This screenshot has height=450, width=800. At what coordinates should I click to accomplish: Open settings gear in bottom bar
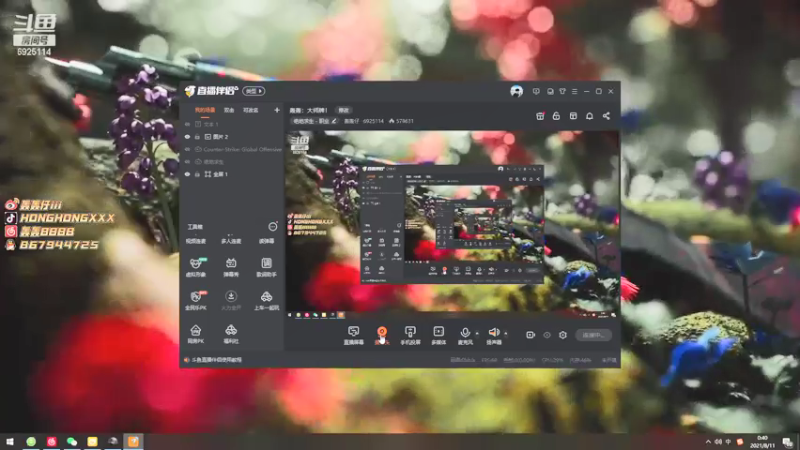click(x=563, y=335)
